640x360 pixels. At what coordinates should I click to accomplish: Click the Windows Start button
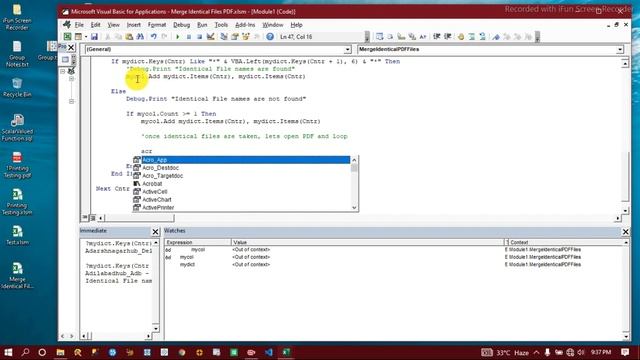point(8,352)
